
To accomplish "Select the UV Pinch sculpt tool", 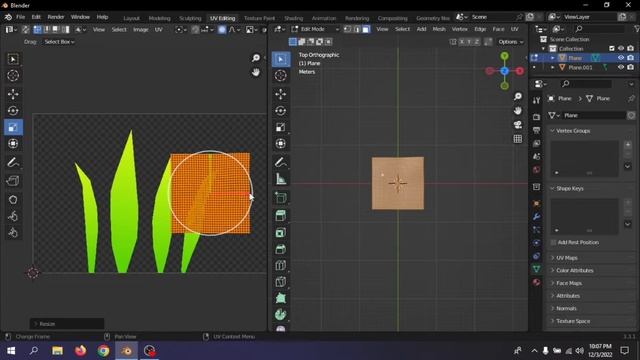I will pyautogui.click(x=13, y=232).
